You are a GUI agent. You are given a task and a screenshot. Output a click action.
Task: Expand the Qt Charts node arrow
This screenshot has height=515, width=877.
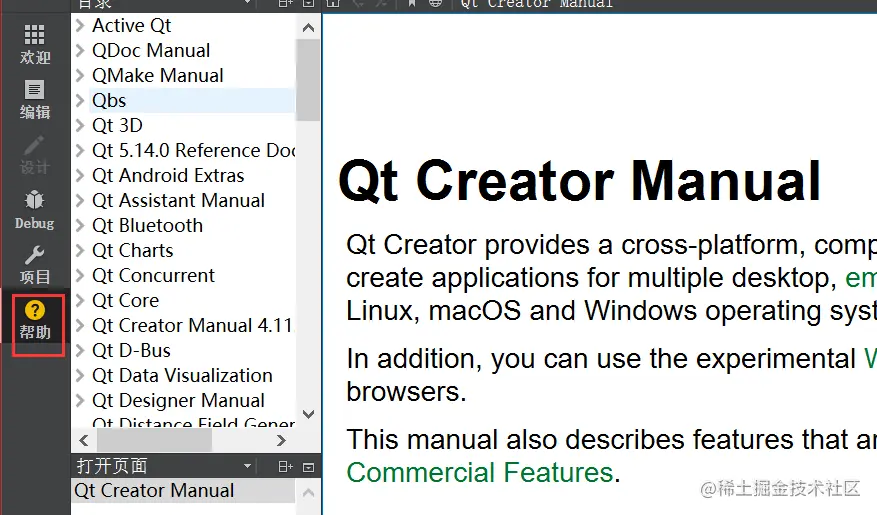pyautogui.click(x=80, y=251)
